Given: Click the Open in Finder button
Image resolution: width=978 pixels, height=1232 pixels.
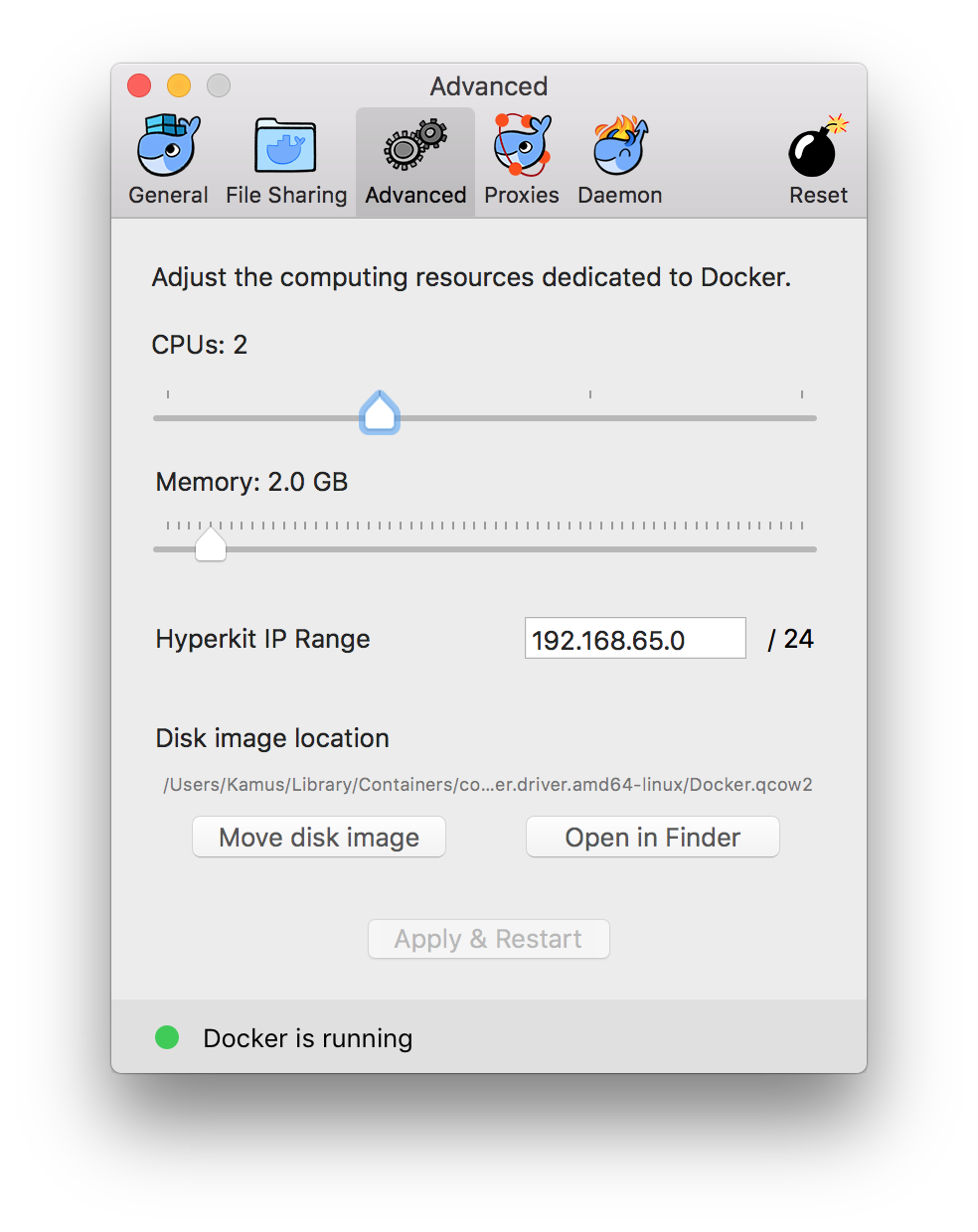Looking at the screenshot, I should (653, 838).
